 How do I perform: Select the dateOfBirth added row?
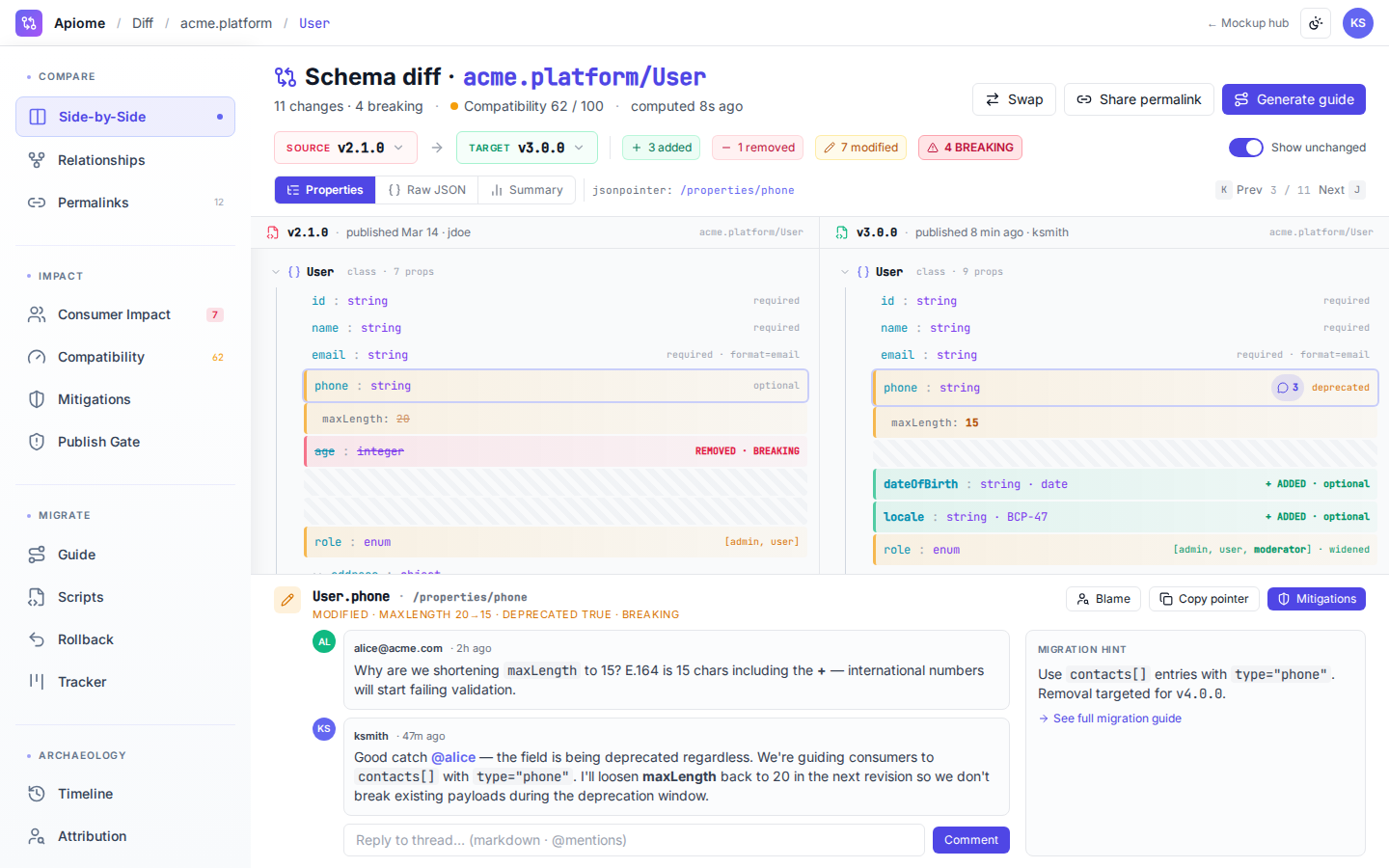tap(1125, 484)
